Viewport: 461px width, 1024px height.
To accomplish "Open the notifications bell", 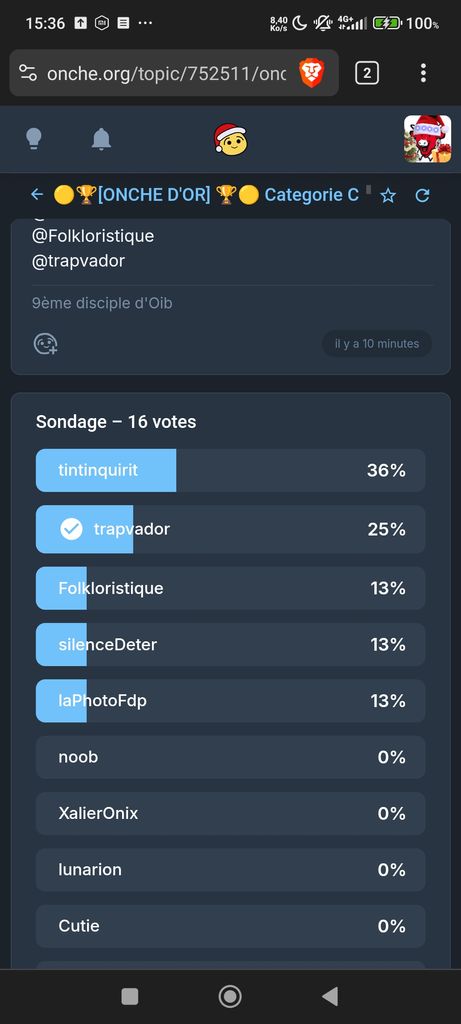I will 101,139.
